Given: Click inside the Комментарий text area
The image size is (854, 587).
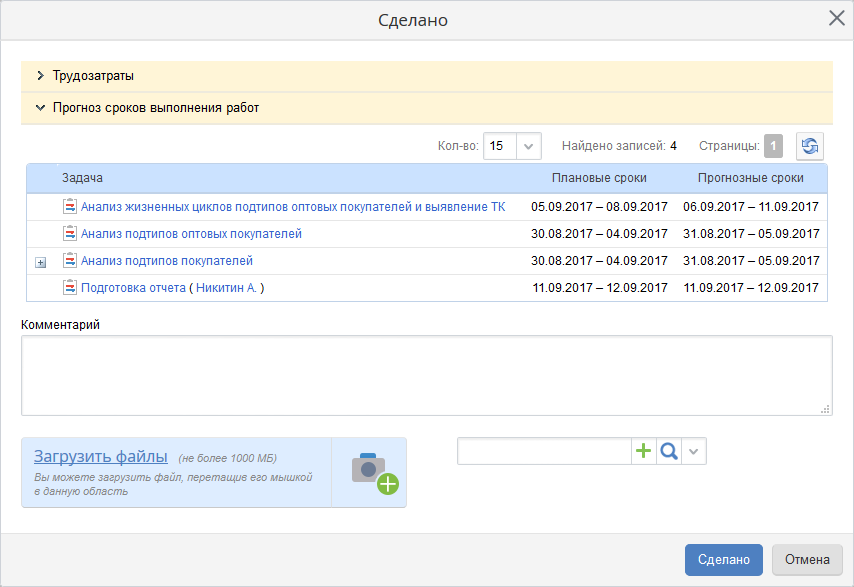Looking at the screenshot, I should 426,375.
